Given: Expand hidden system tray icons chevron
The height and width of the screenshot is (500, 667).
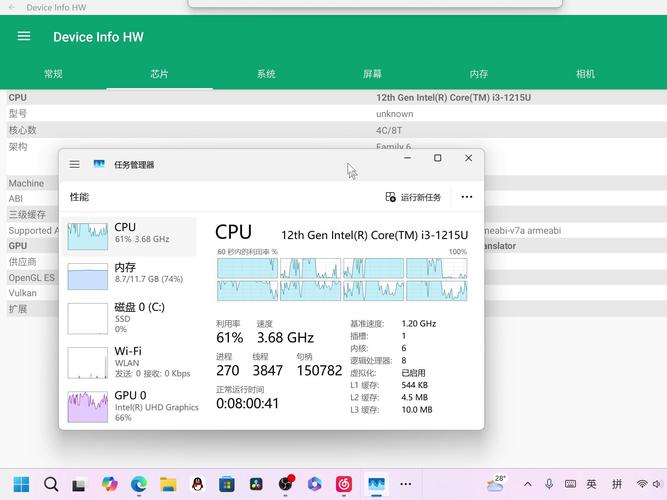Looking at the screenshot, I should [x=527, y=484].
